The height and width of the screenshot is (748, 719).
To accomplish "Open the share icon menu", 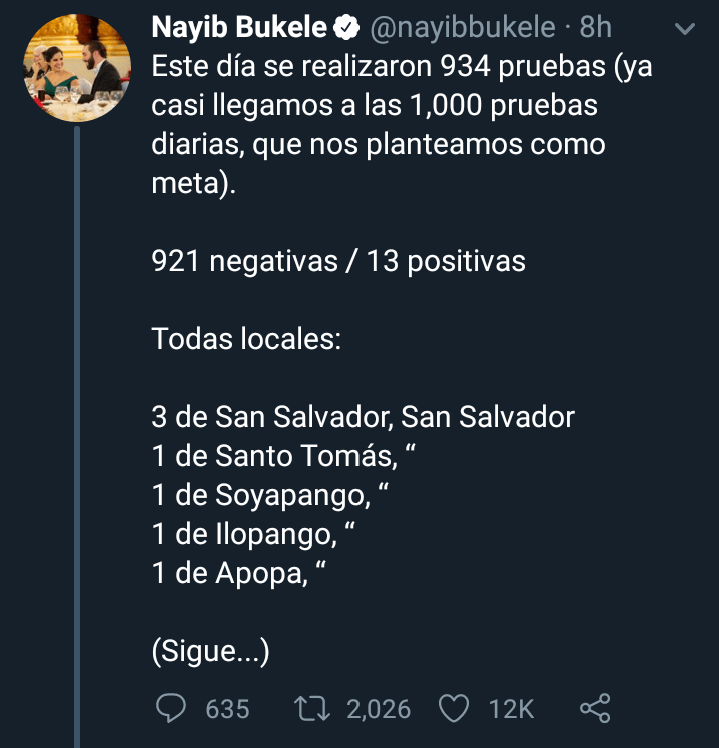I will point(595,709).
